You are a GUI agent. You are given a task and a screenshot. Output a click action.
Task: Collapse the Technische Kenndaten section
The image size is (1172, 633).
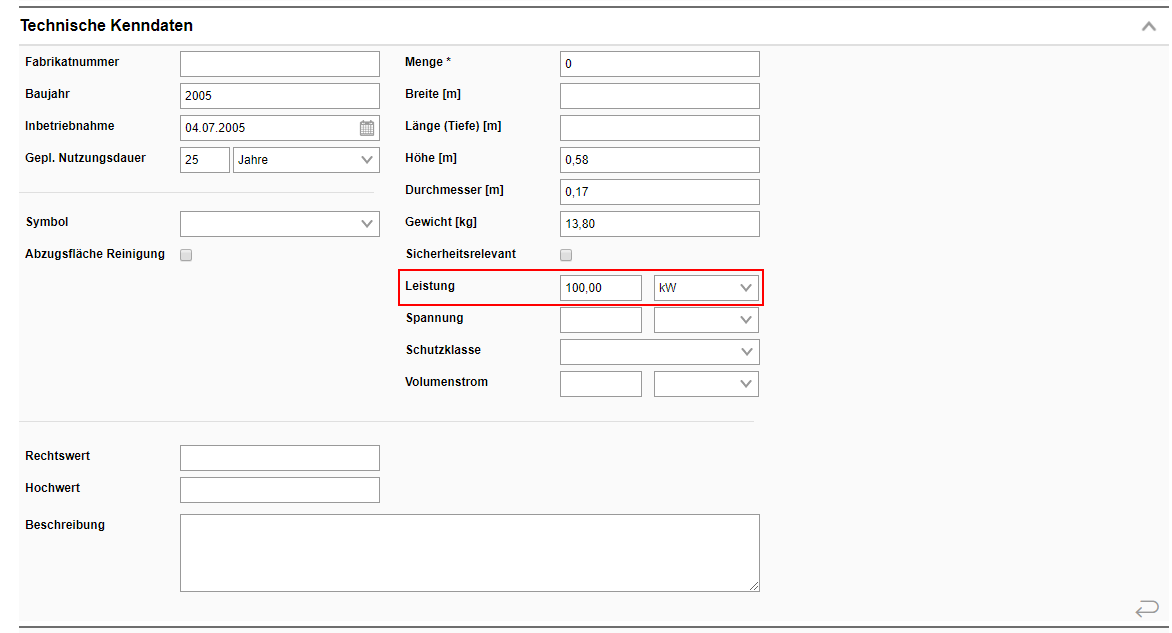coord(1148,26)
